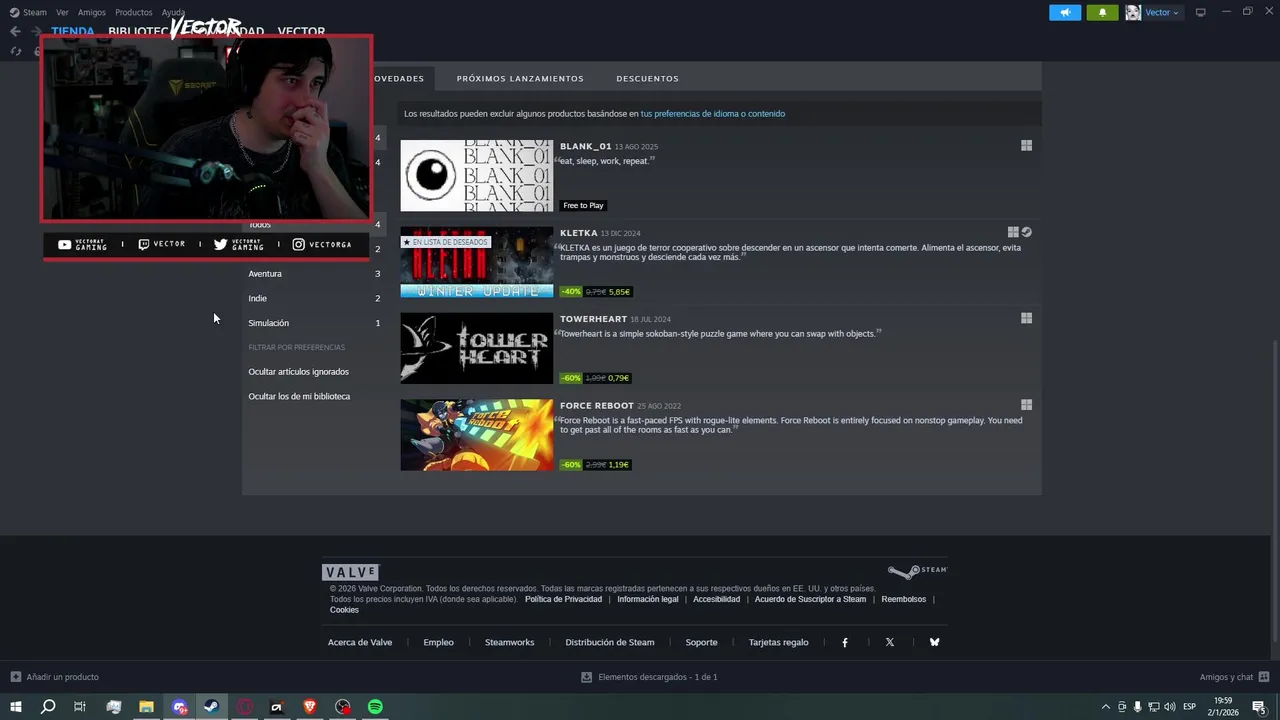Open the Próximos Lanzamientos tab
1280x720 pixels.
pyautogui.click(x=520, y=78)
